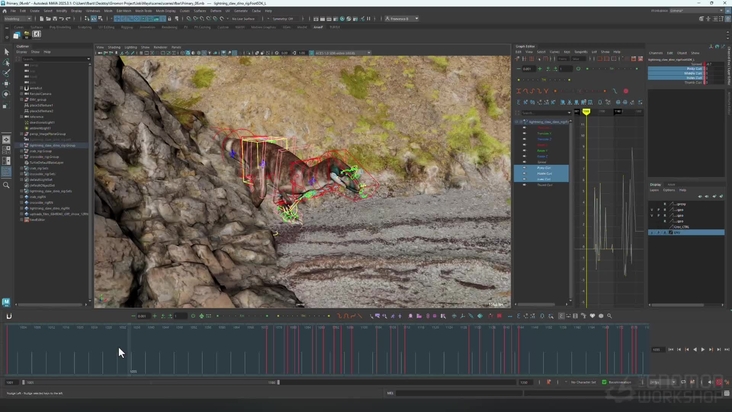The image size is (732, 412).
Task: Click the current frame marker in Graph Editor
Action: pyautogui.click(x=586, y=112)
